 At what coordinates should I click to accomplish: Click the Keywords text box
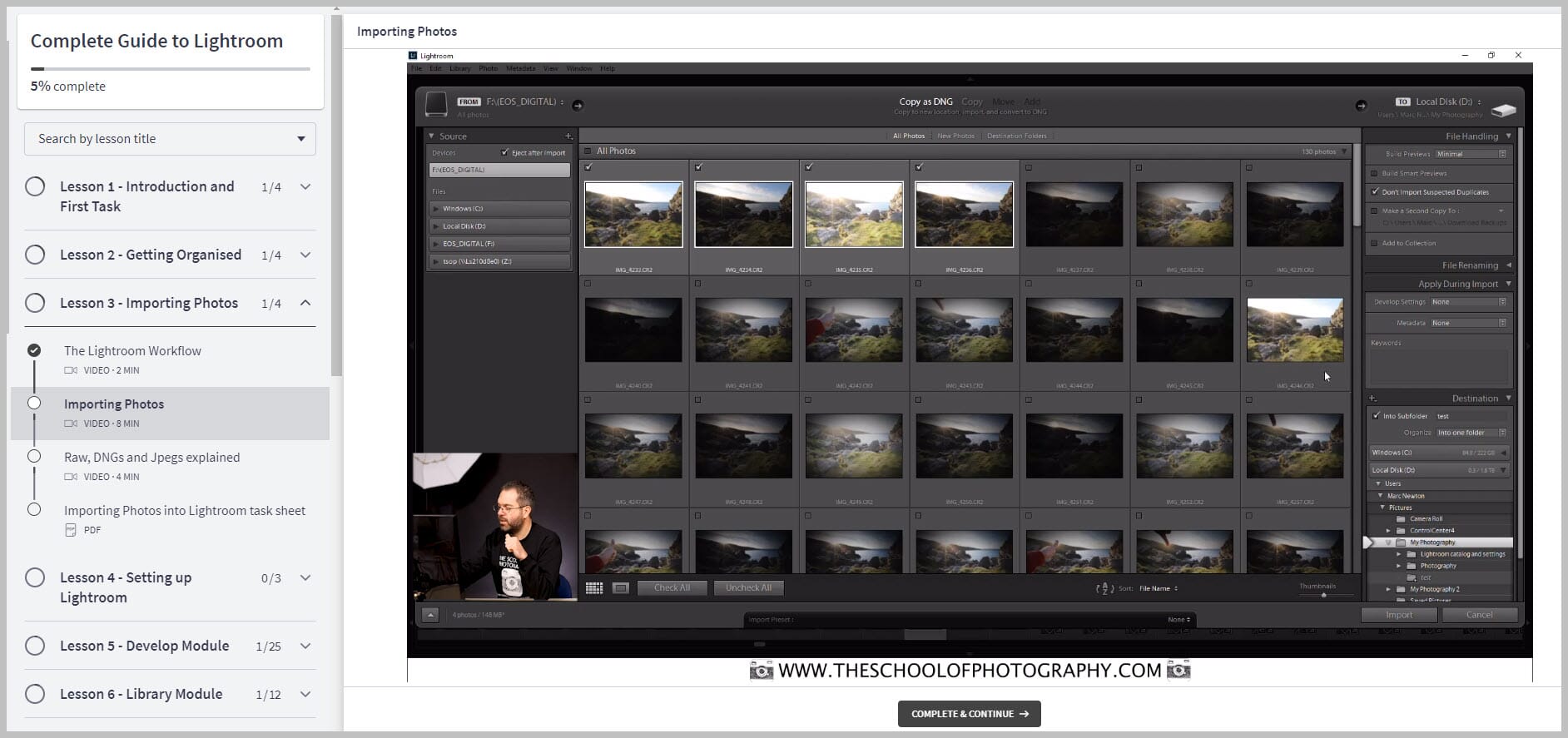click(x=1439, y=366)
